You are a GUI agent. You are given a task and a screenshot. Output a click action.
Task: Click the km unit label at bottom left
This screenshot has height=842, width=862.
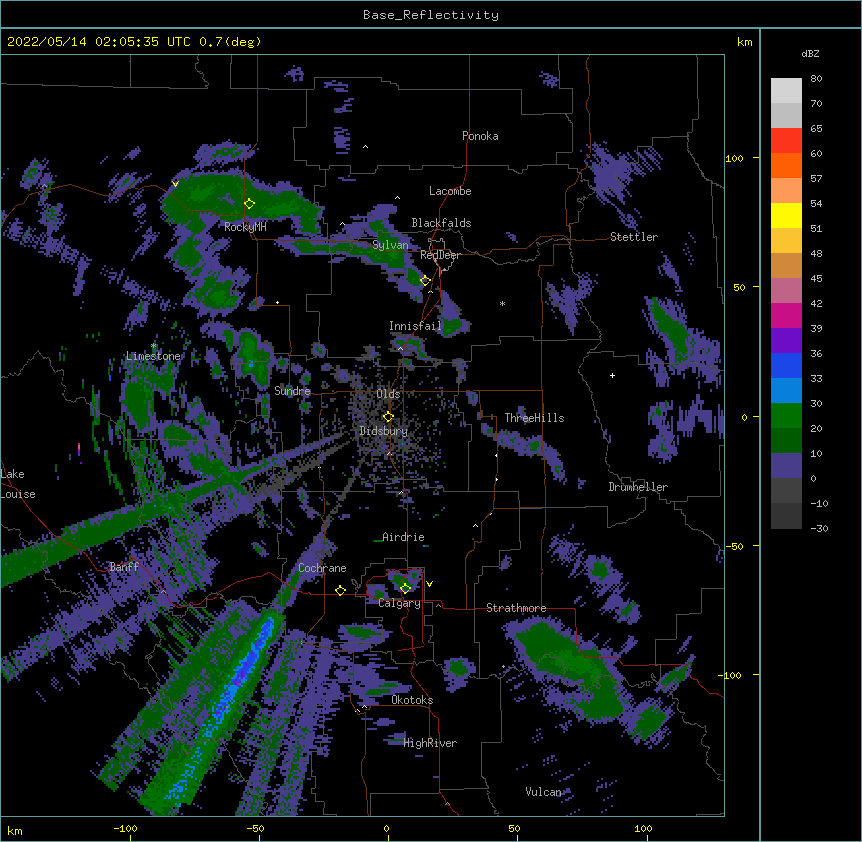click(x=15, y=830)
